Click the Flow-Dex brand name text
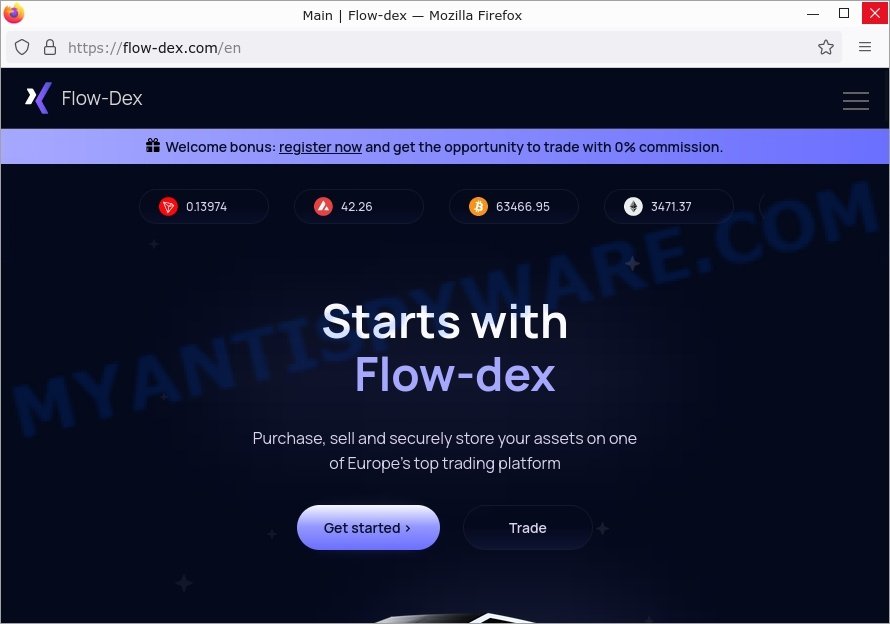The height and width of the screenshot is (624, 890). point(102,98)
